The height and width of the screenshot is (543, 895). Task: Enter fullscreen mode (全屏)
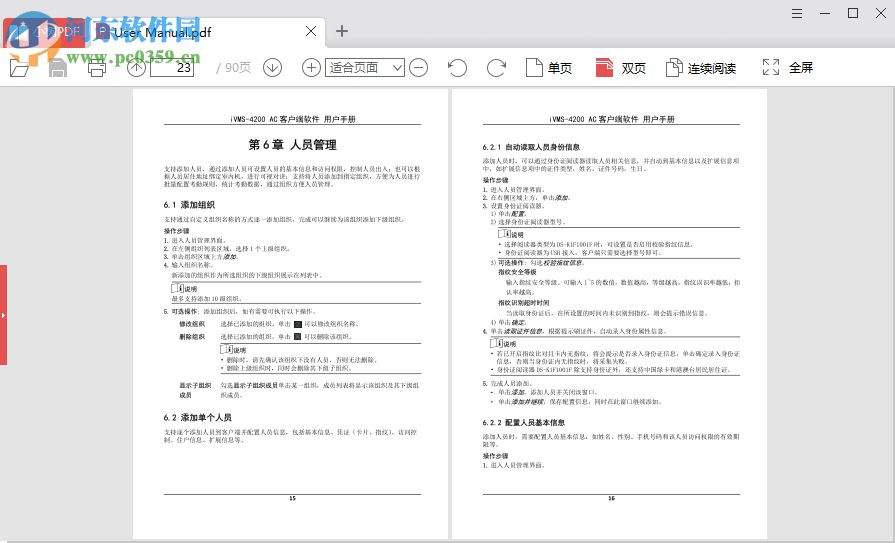coord(787,67)
